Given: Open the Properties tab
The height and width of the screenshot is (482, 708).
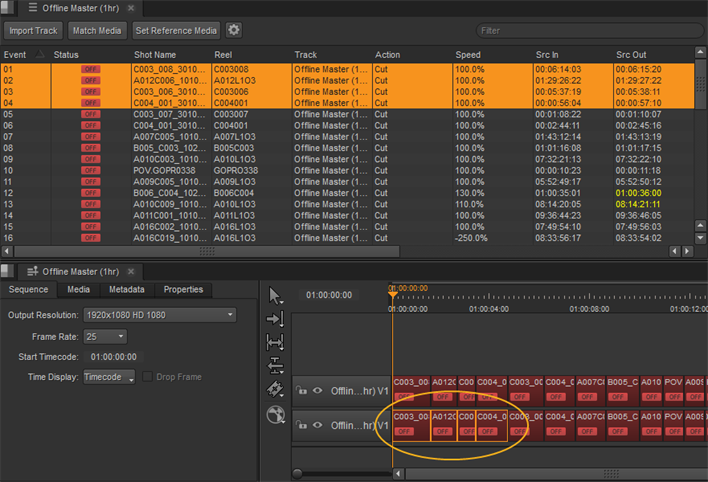Looking at the screenshot, I should pyautogui.click(x=183, y=290).
